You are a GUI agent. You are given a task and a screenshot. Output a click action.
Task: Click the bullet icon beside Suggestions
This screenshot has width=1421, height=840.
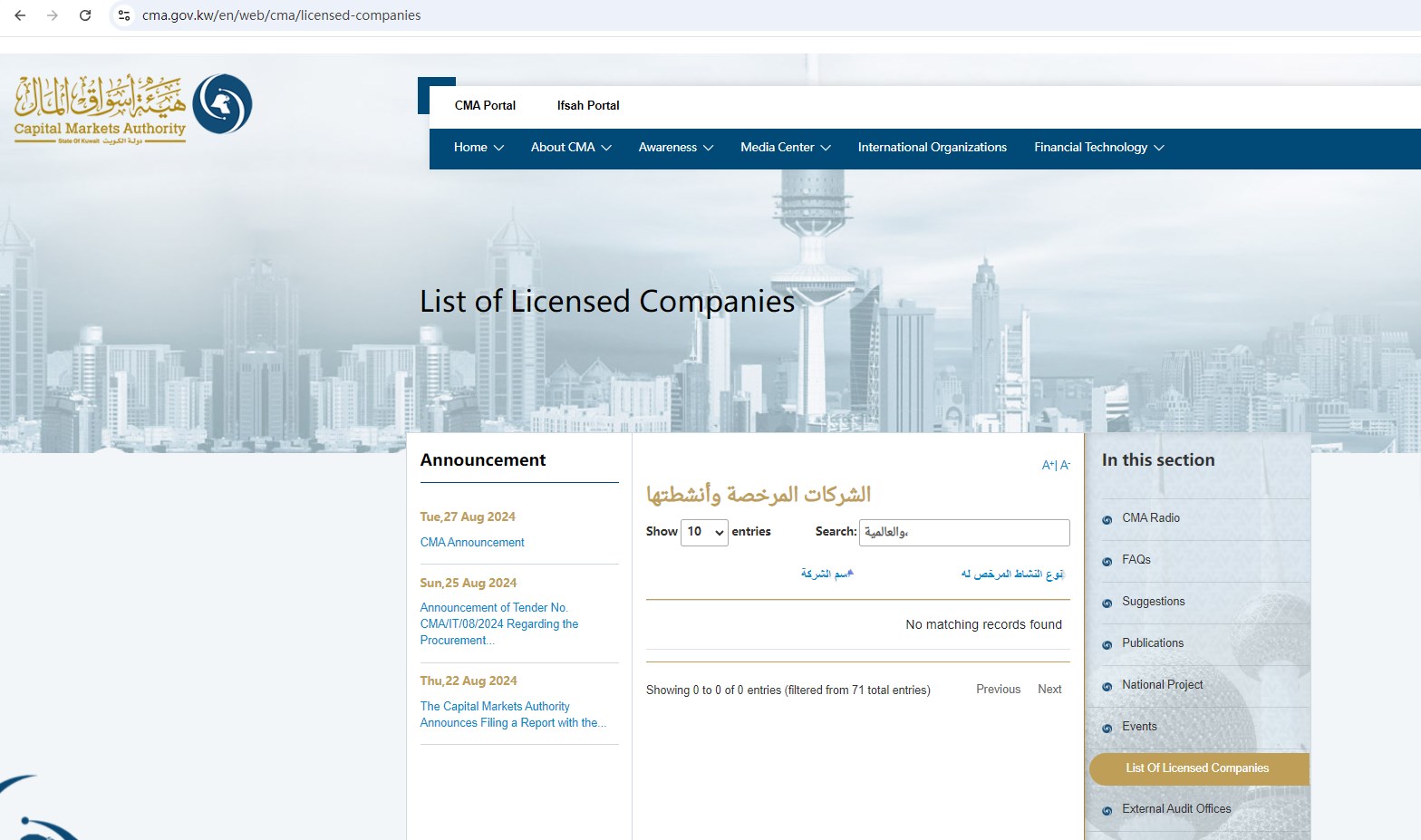click(x=1107, y=603)
